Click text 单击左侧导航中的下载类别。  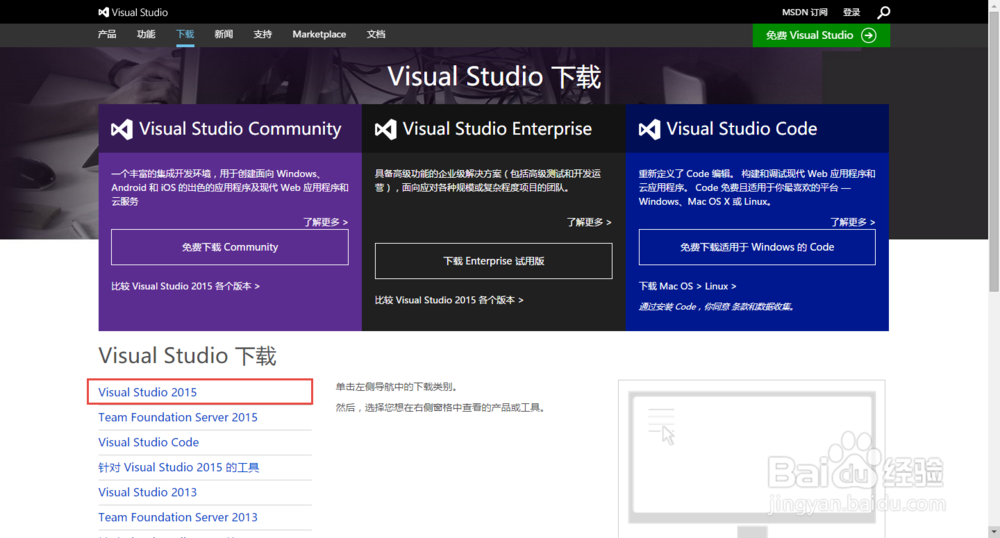tap(397, 386)
